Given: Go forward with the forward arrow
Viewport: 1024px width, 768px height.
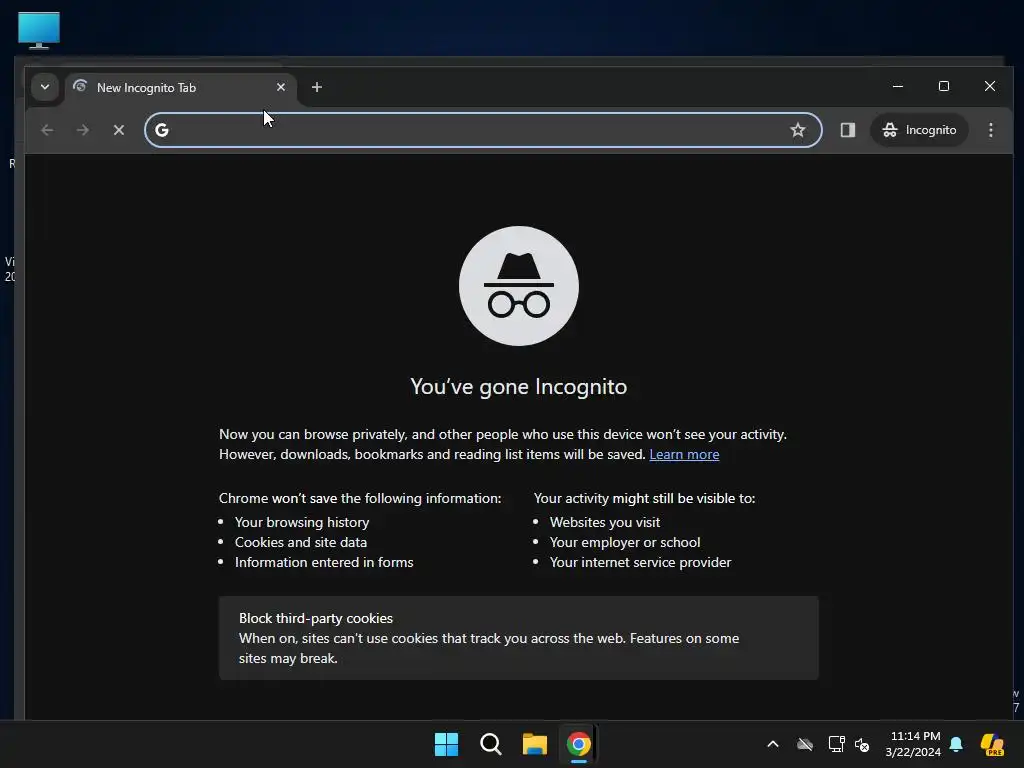Looking at the screenshot, I should [82, 130].
